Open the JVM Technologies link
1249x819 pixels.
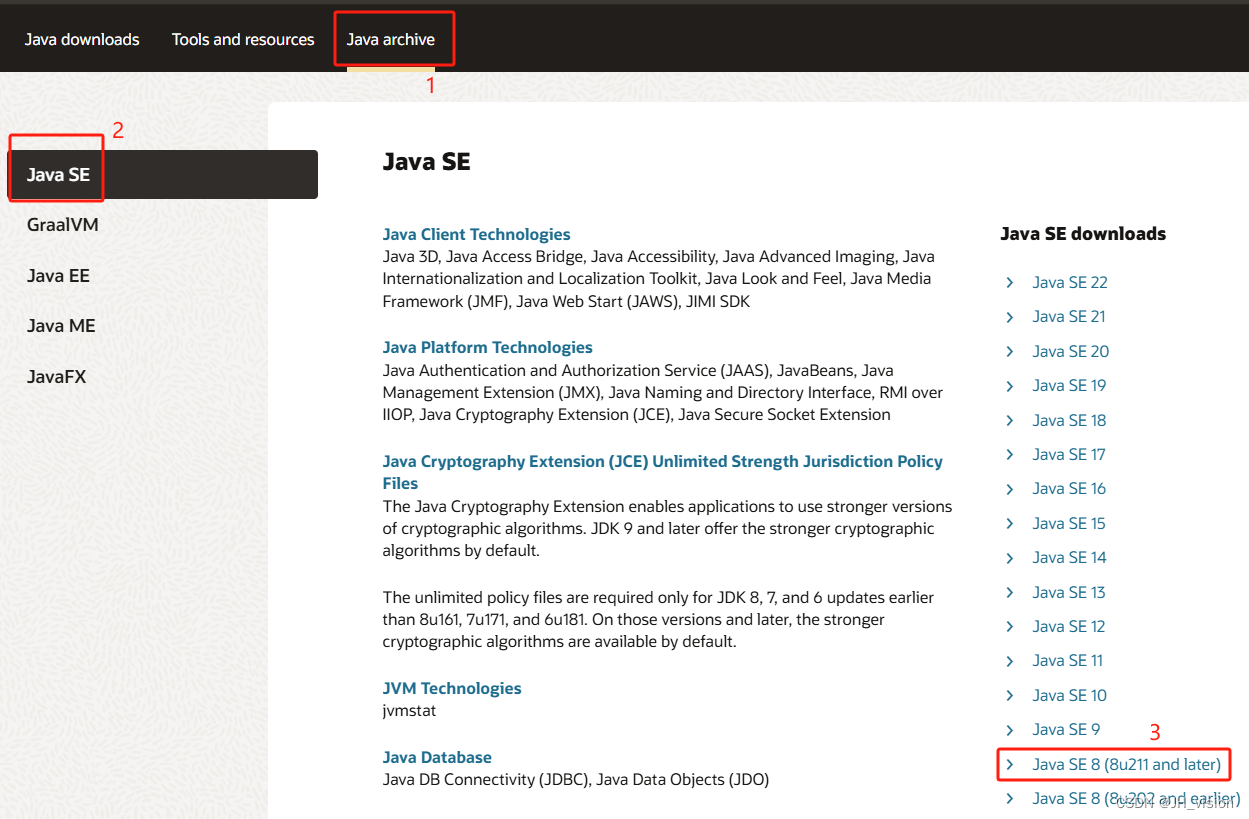[x=452, y=688]
